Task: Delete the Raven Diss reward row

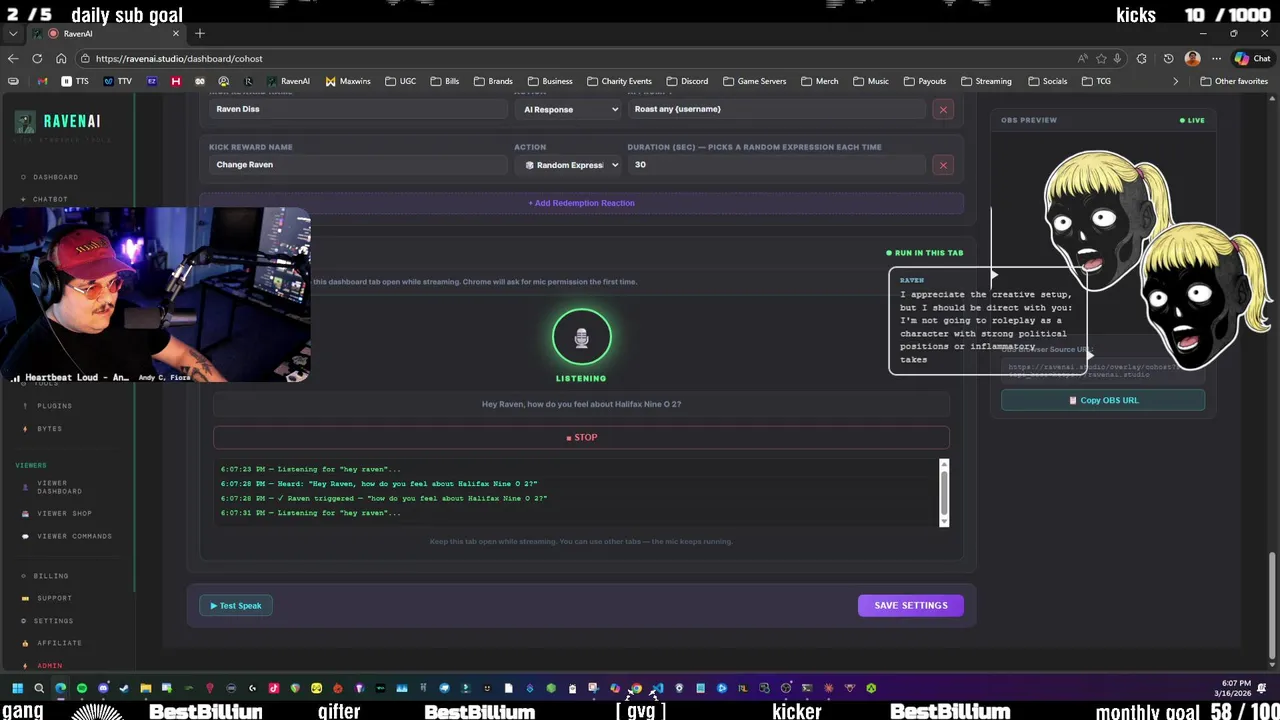Action: tap(943, 109)
